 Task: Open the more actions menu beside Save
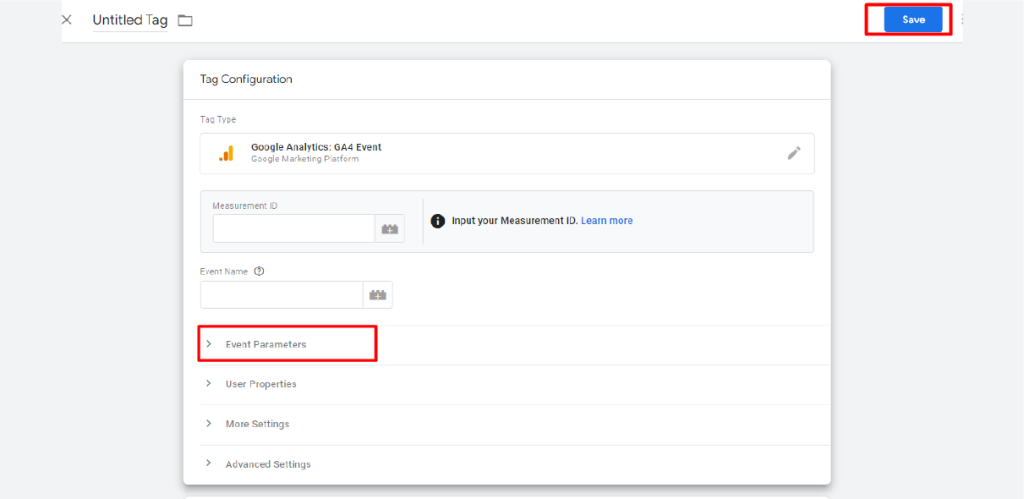click(961, 20)
